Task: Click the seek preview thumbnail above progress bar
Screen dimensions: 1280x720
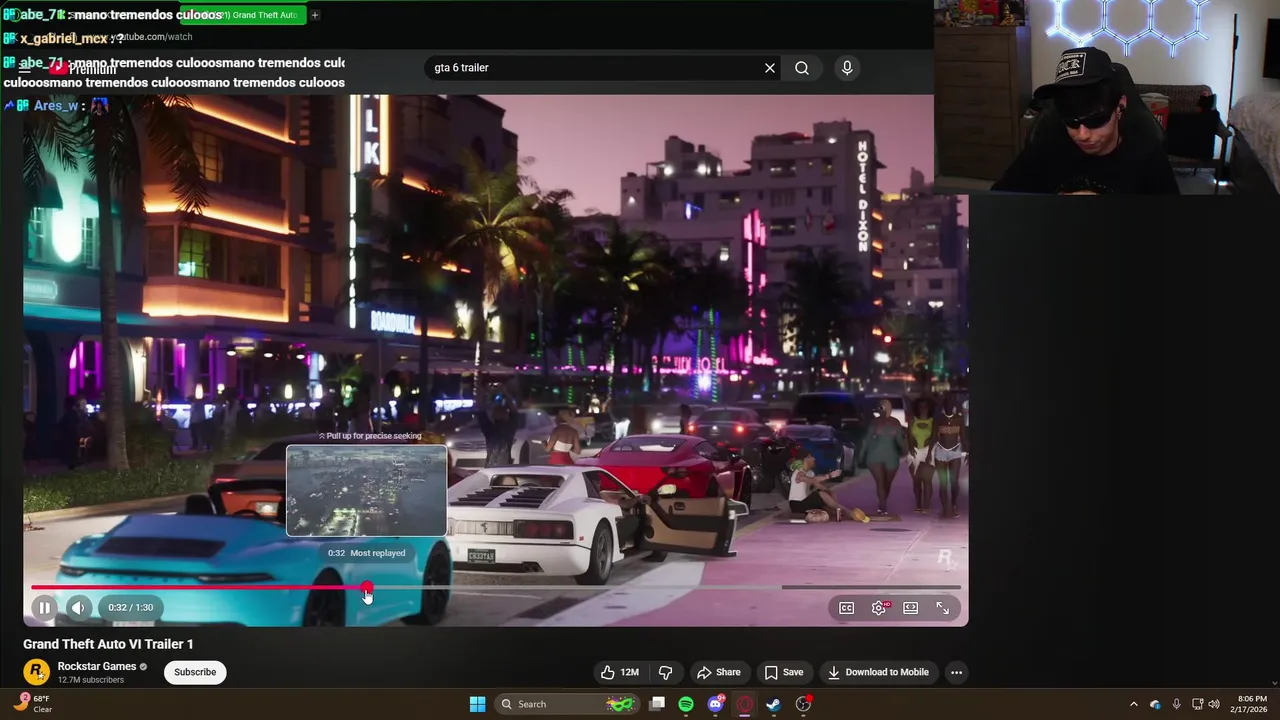Action: coord(367,491)
